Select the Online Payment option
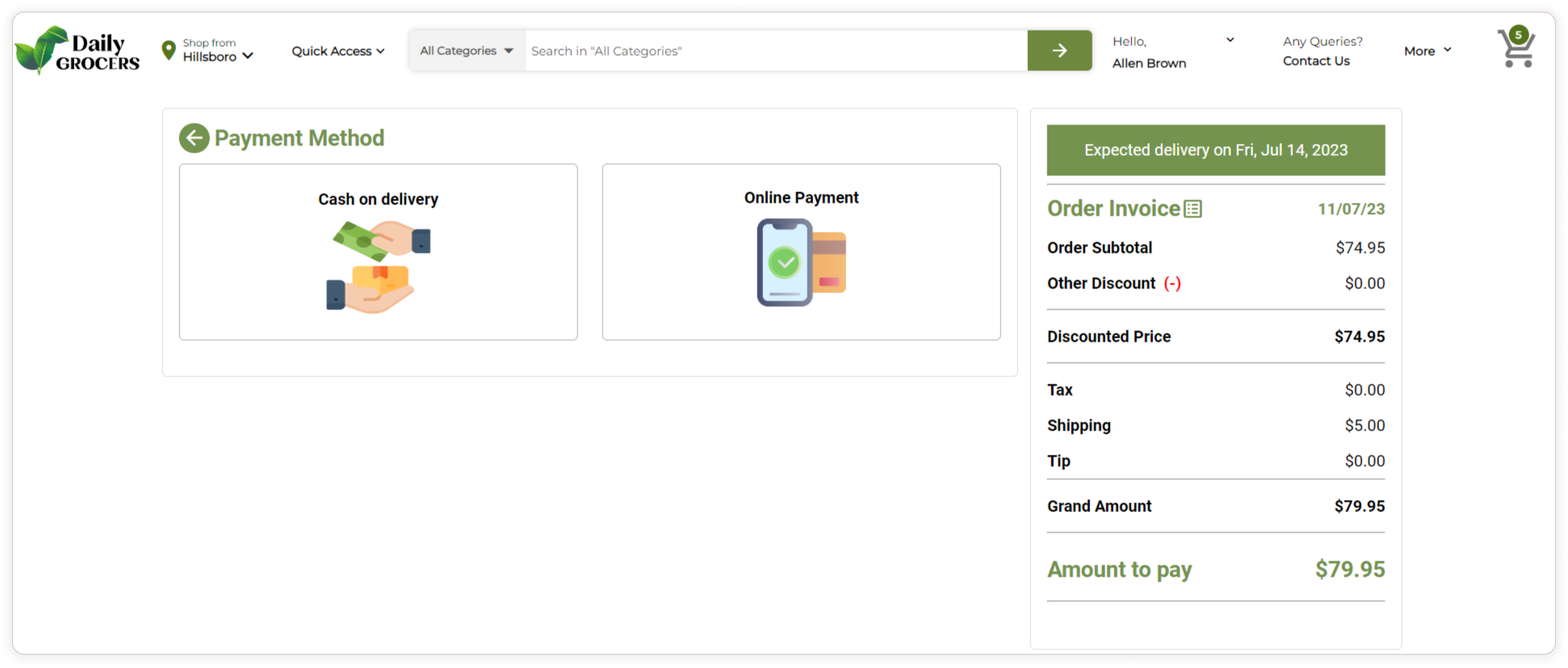Viewport: 1568px width, 668px height. coord(801,252)
